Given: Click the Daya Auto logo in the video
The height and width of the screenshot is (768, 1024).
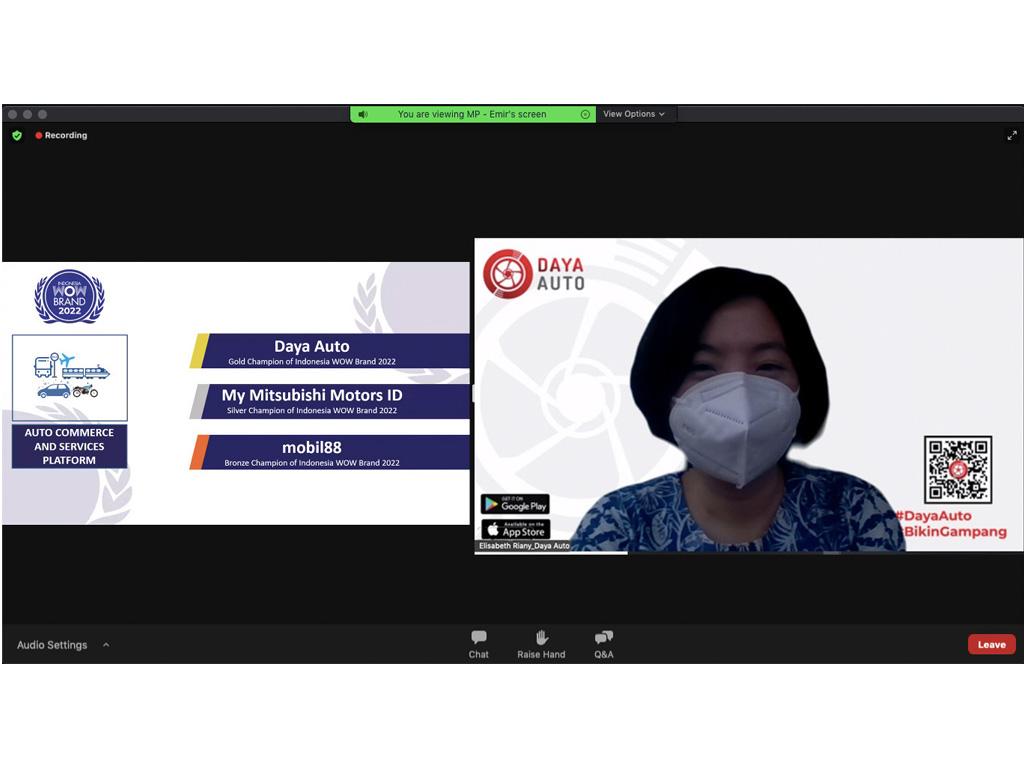Looking at the screenshot, I should click(x=534, y=274).
